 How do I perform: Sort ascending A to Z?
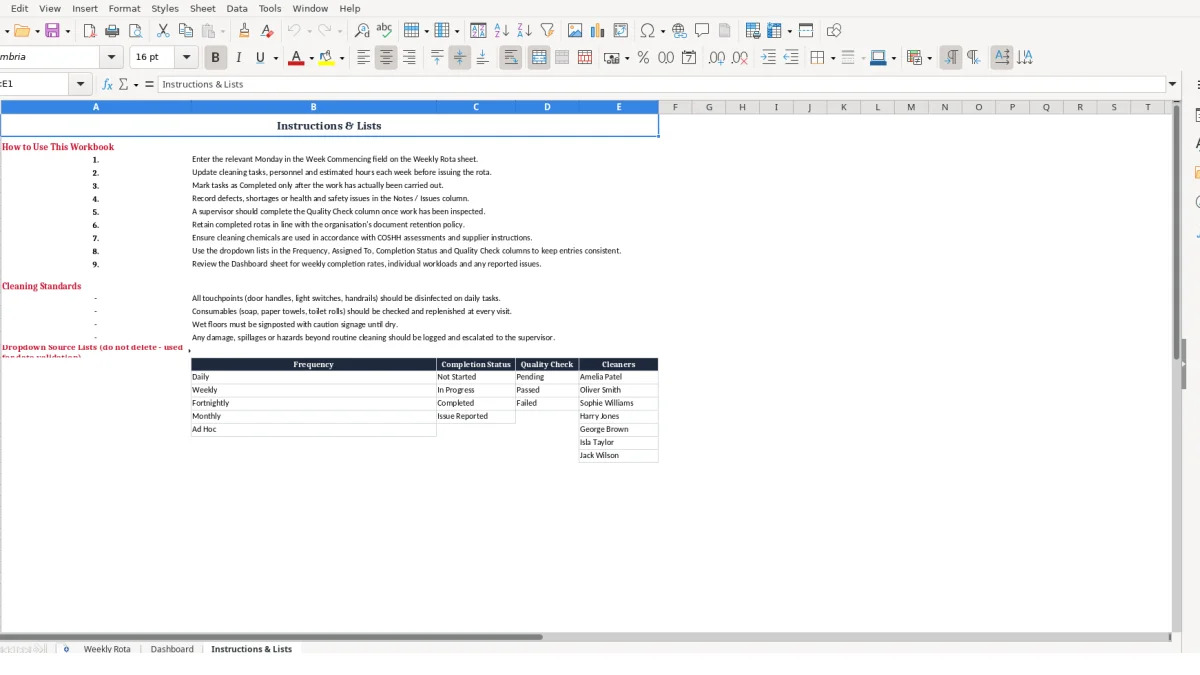click(502, 31)
